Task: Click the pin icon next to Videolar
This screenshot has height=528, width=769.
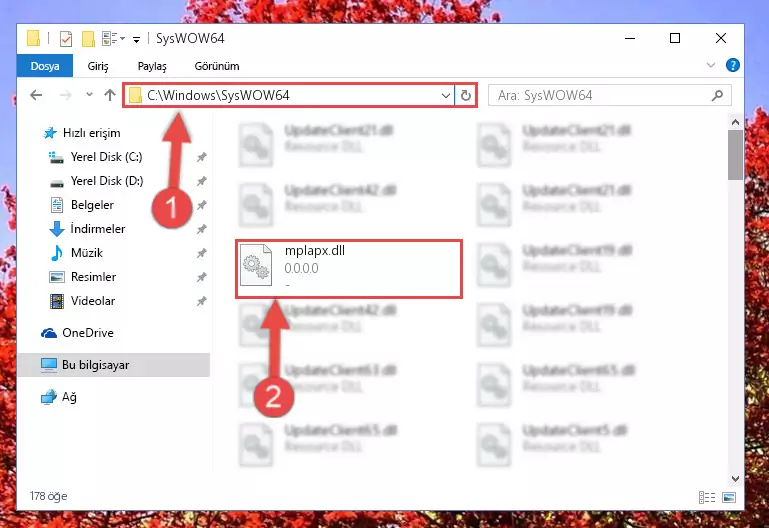Action: 202,302
